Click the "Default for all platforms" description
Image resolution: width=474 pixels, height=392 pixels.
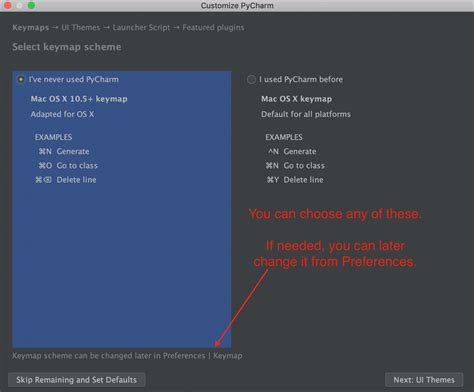[306, 114]
